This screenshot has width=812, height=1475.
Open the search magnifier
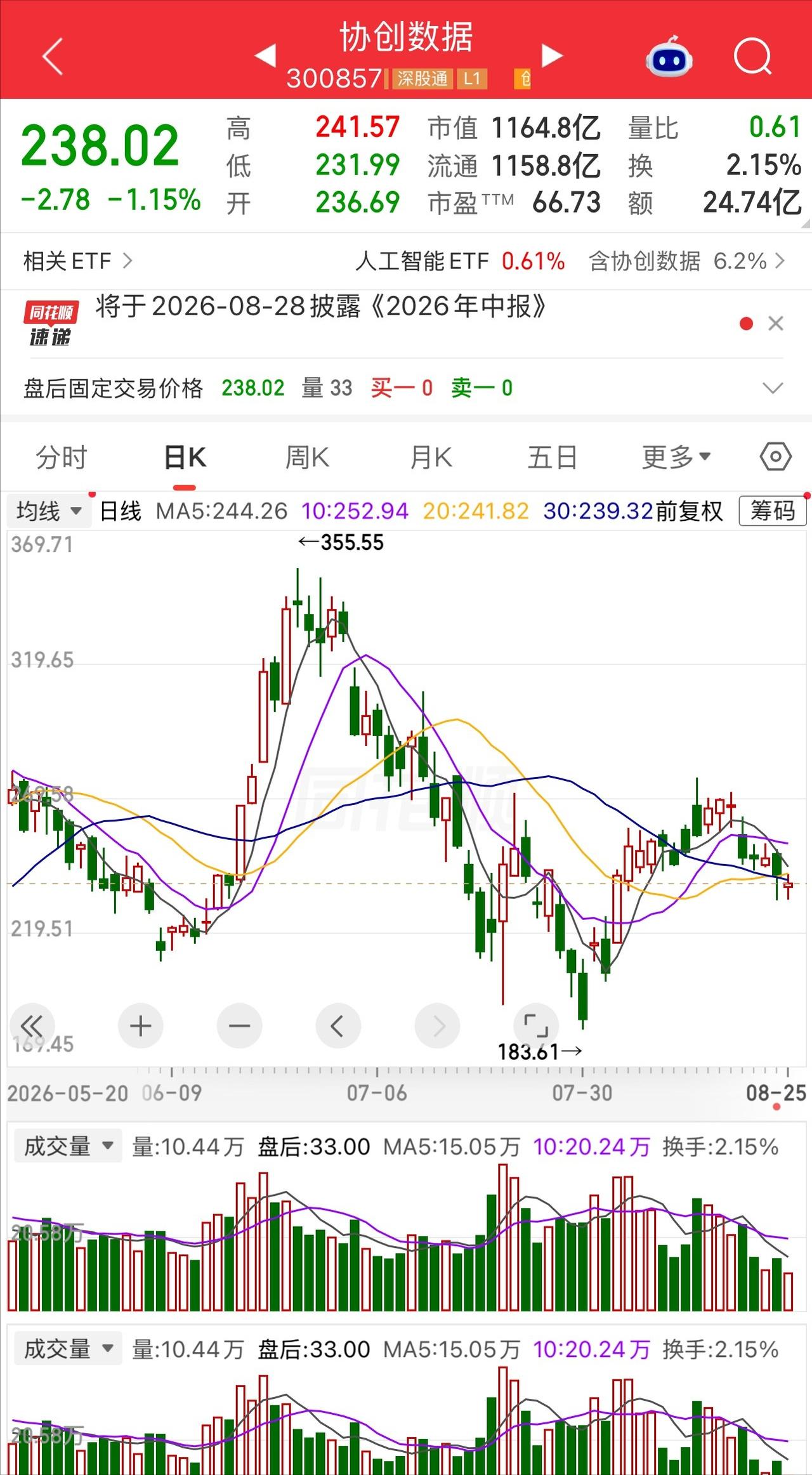point(753,56)
